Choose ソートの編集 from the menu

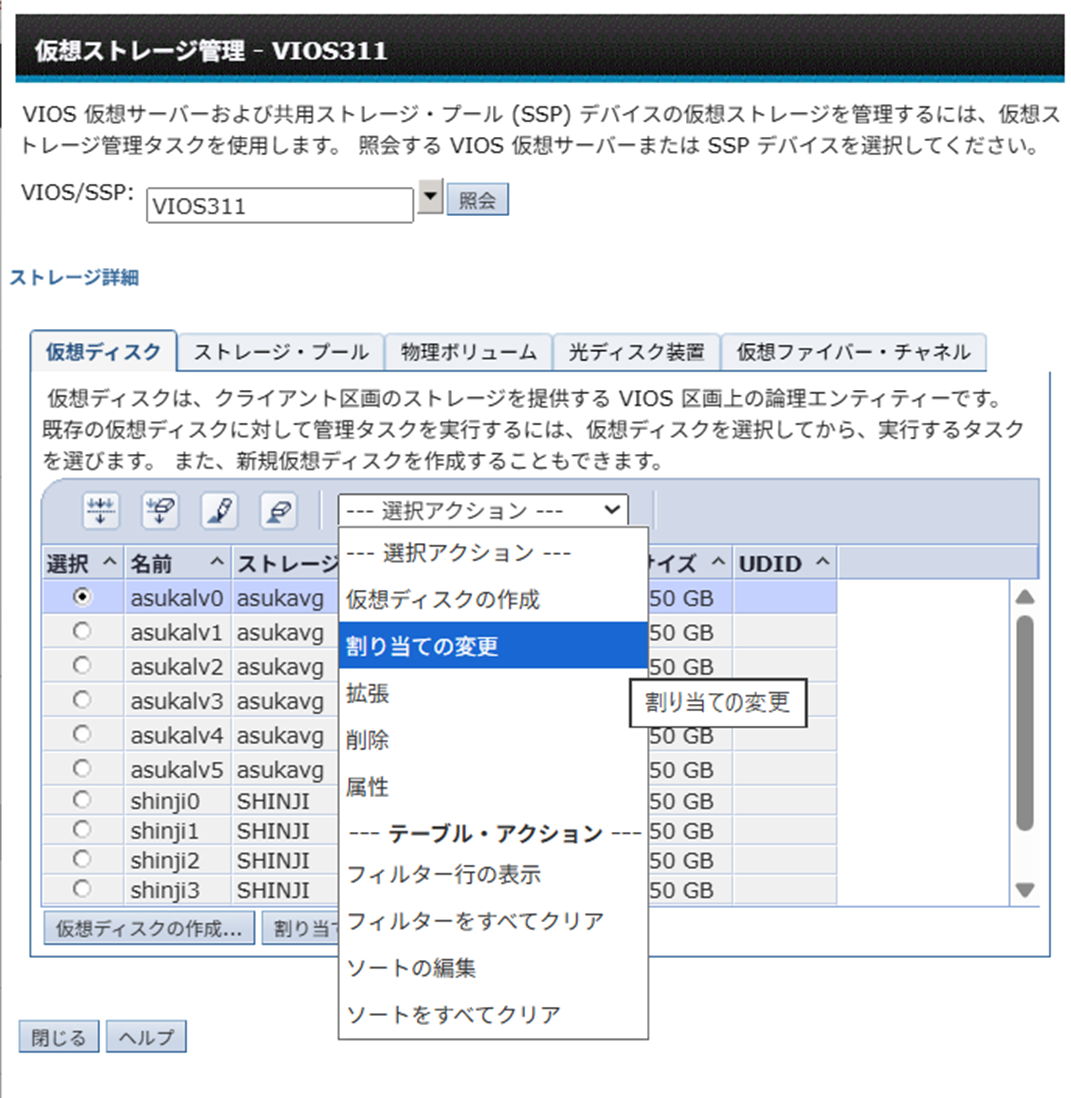click(492, 968)
